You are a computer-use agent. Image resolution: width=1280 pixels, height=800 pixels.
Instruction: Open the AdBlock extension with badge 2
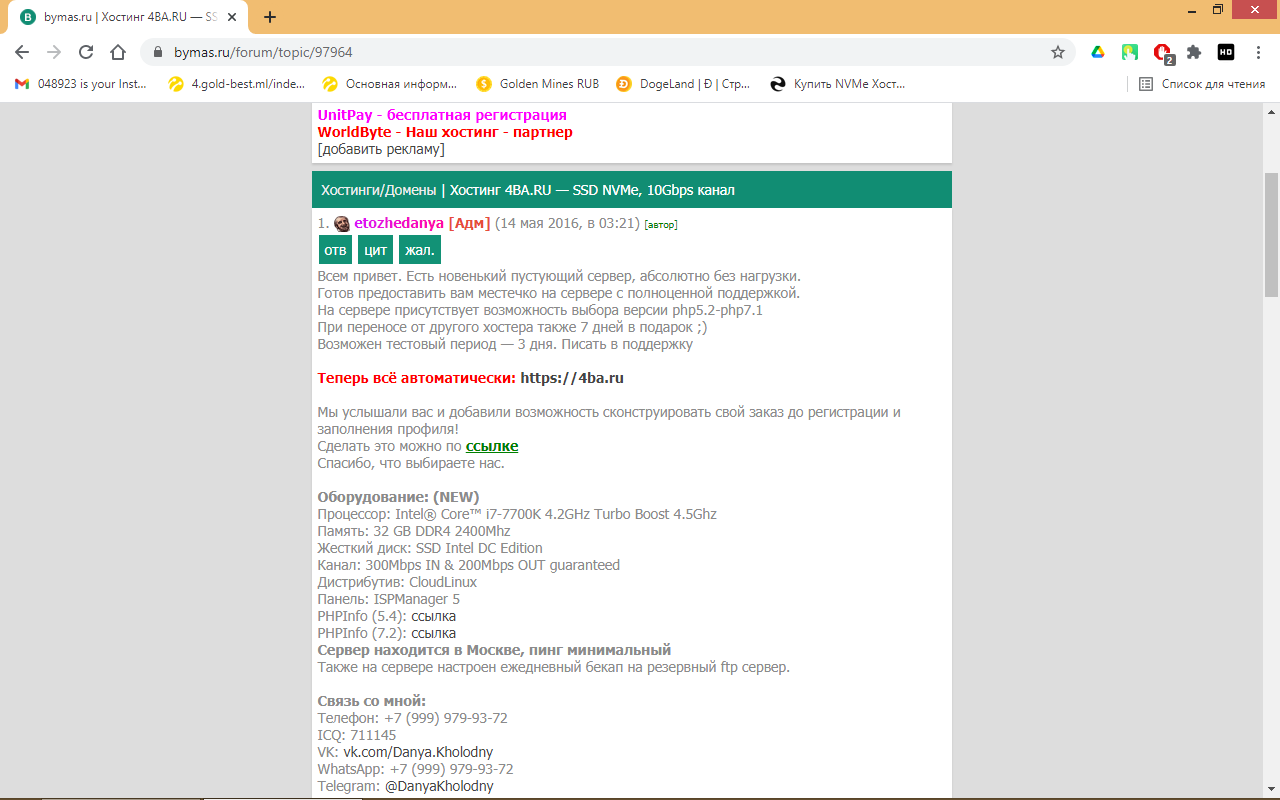[1161, 52]
